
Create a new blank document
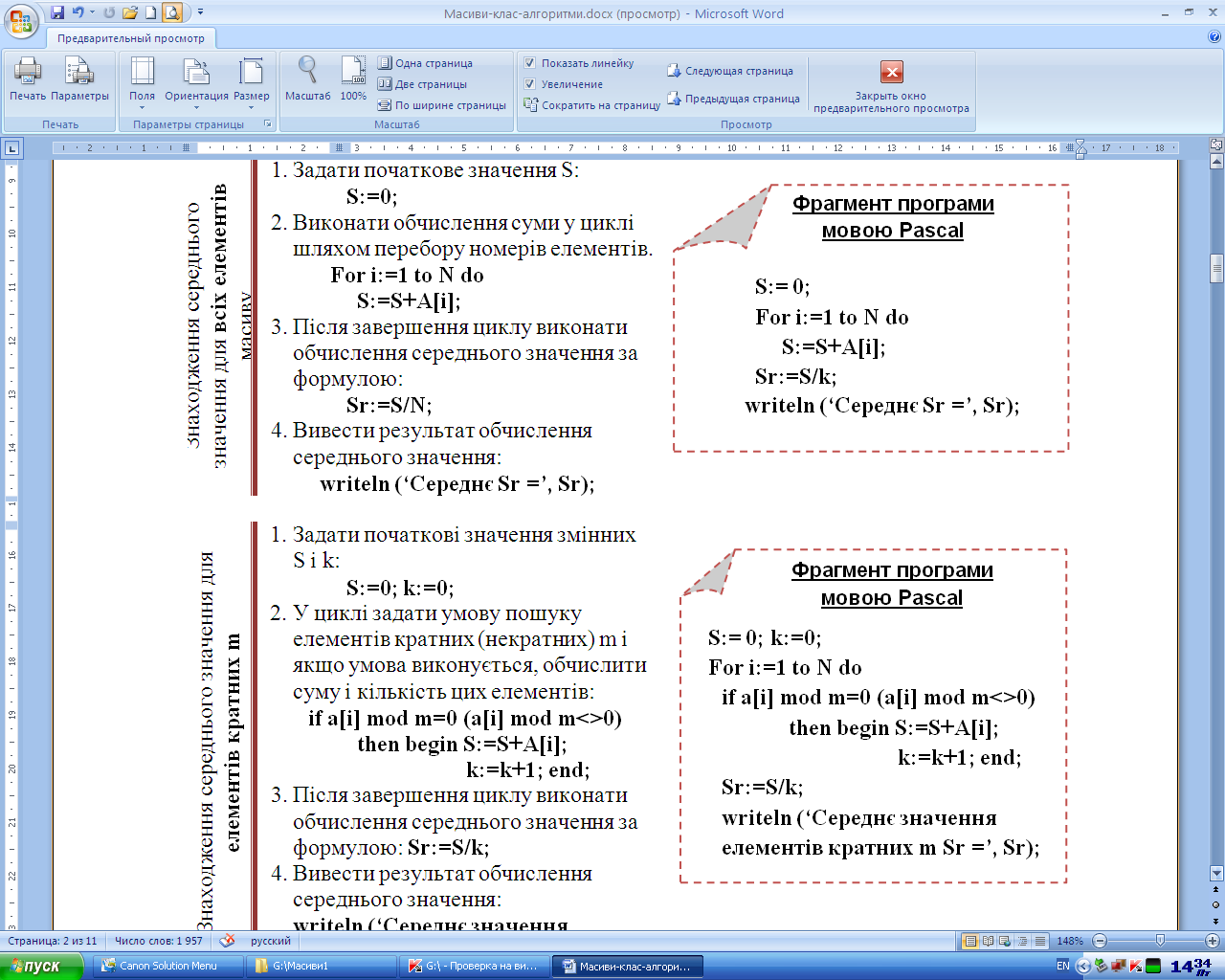coord(150,12)
